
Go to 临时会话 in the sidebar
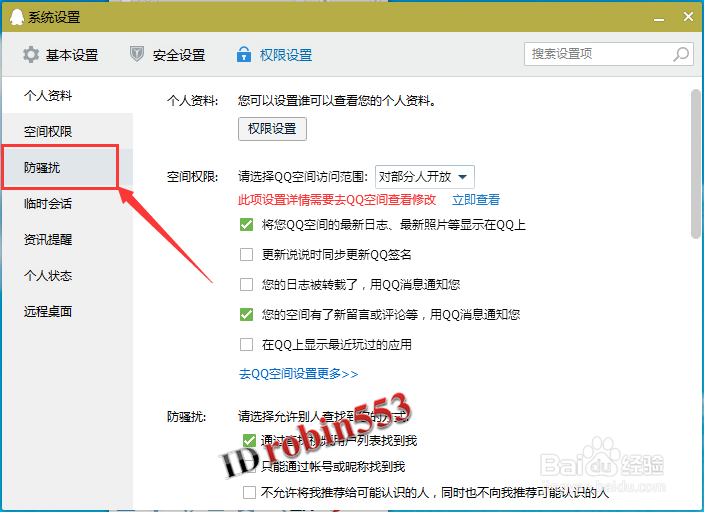coord(67,203)
